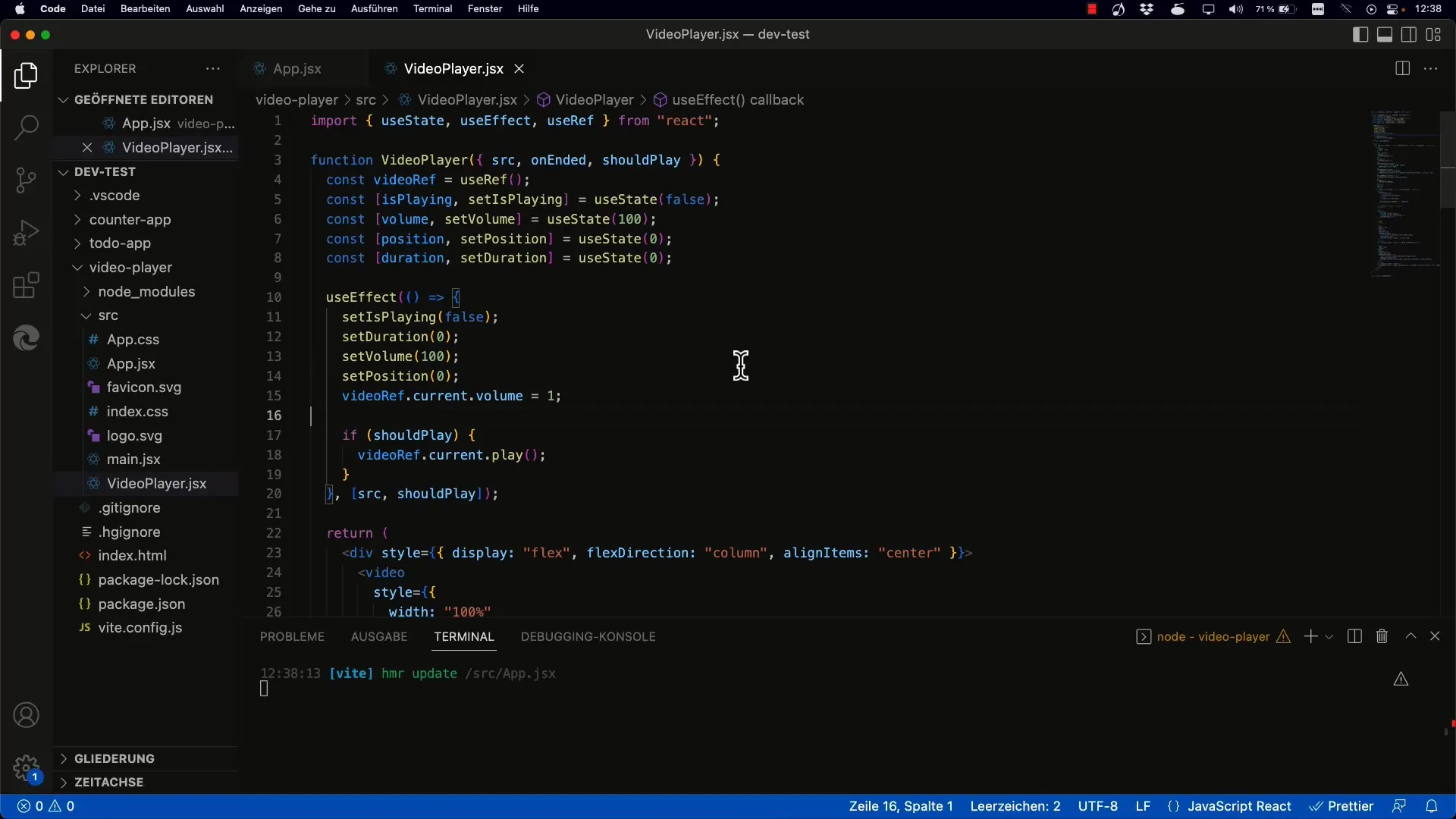Change encoding via UTF-8 status item
Image resolution: width=1456 pixels, height=819 pixels.
point(1098,806)
